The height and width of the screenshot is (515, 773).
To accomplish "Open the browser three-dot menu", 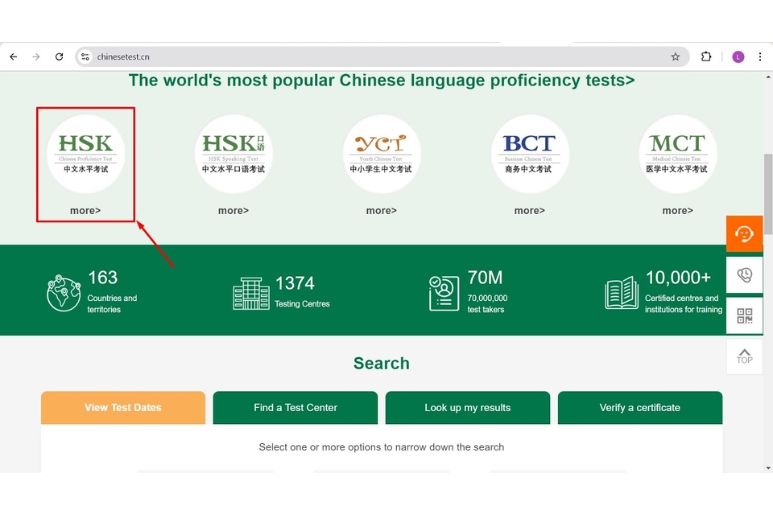I will tap(760, 57).
